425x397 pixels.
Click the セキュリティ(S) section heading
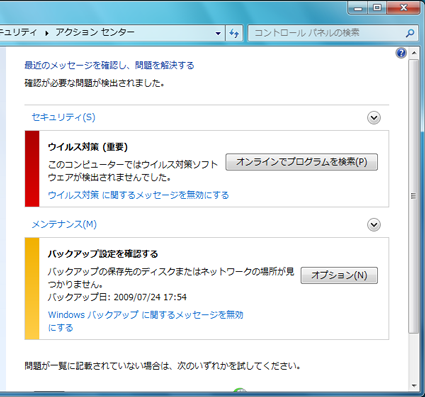click(63, 117)
